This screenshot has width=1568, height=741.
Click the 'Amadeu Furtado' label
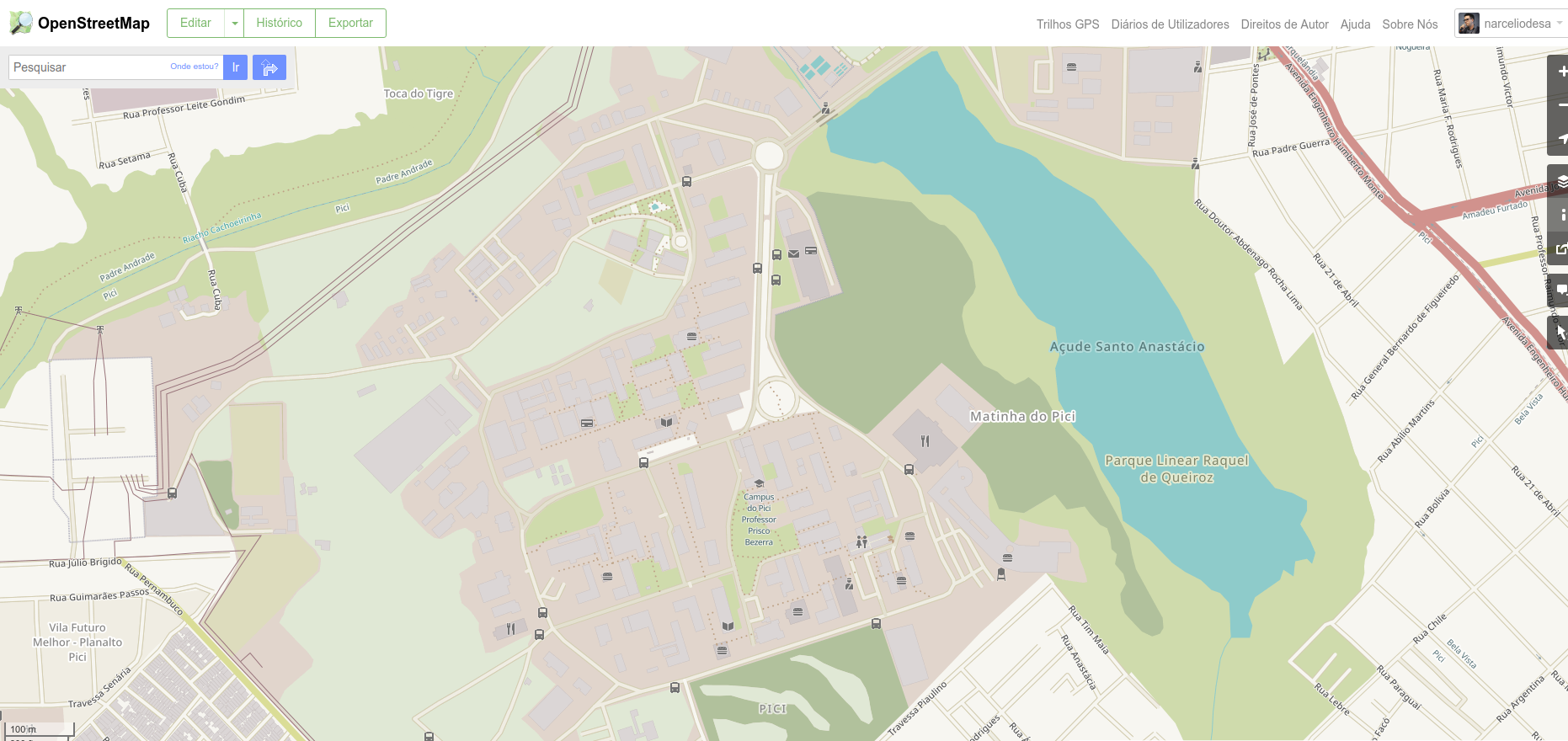click(1495, 211)
